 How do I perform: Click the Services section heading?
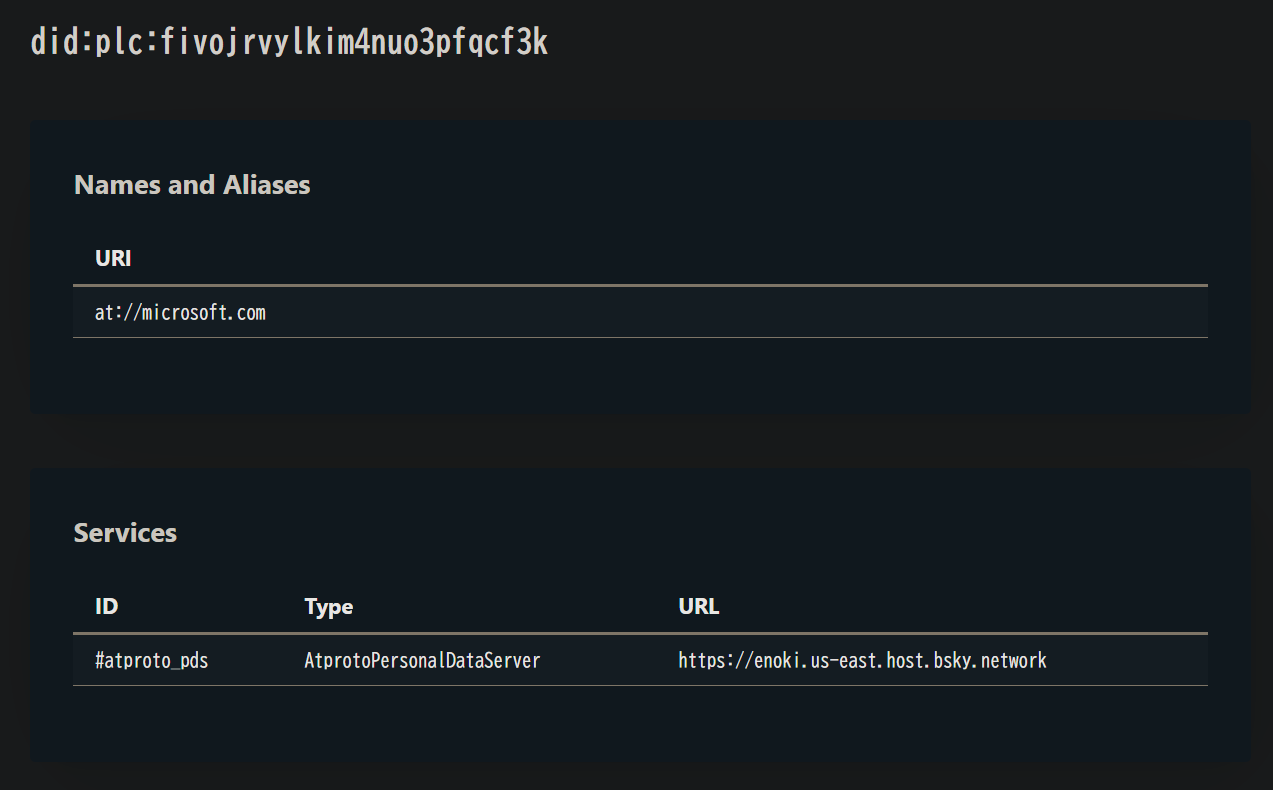(x=125, y=533)
